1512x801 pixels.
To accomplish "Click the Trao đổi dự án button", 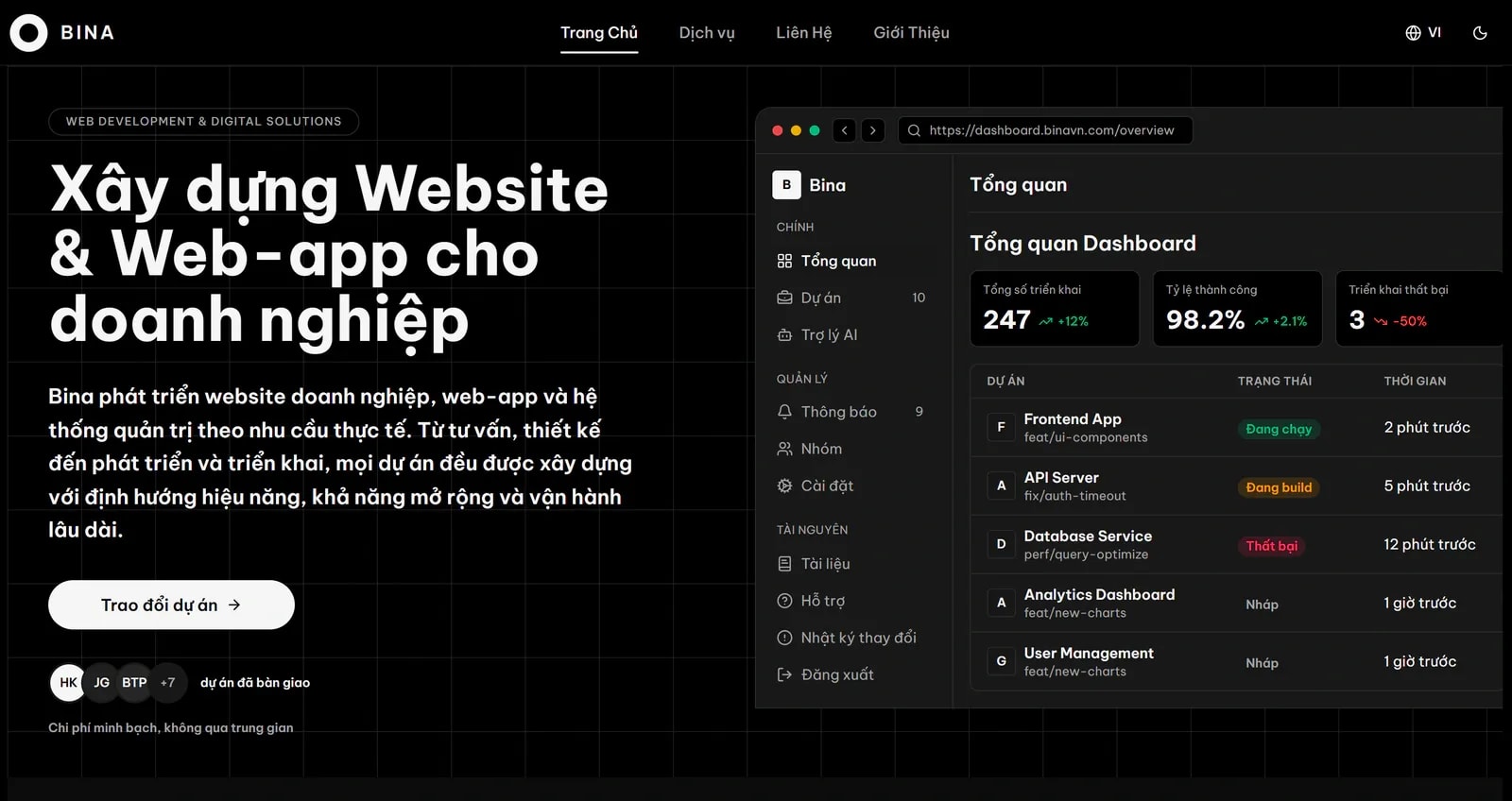I will pos(171,605).
